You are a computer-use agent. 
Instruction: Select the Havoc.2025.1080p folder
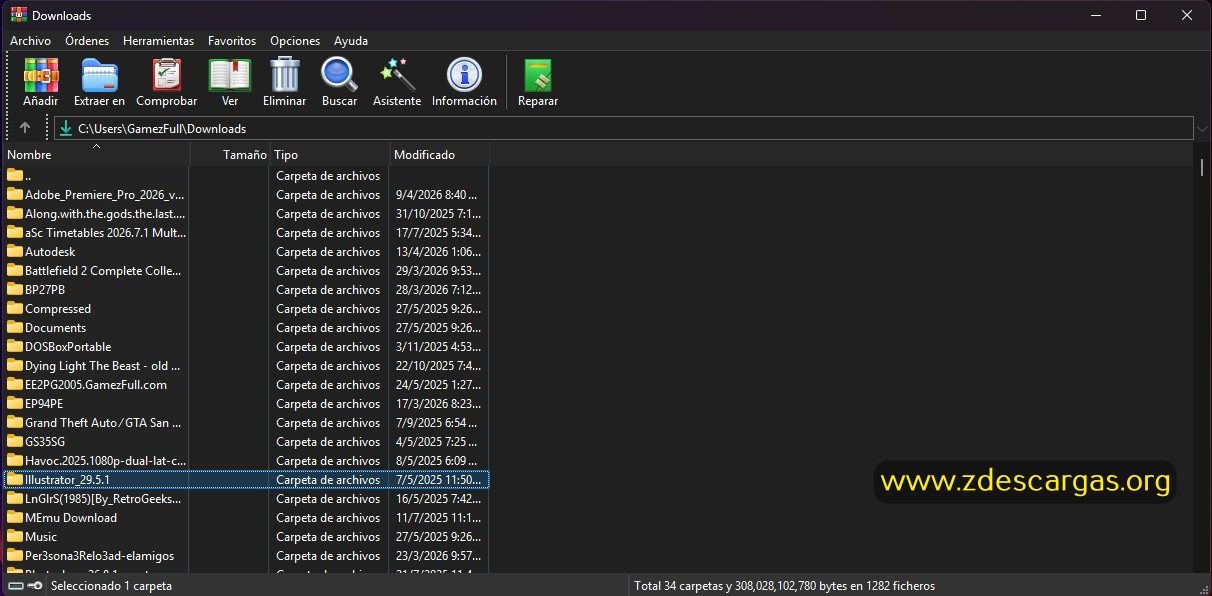(x=246, y=460)
